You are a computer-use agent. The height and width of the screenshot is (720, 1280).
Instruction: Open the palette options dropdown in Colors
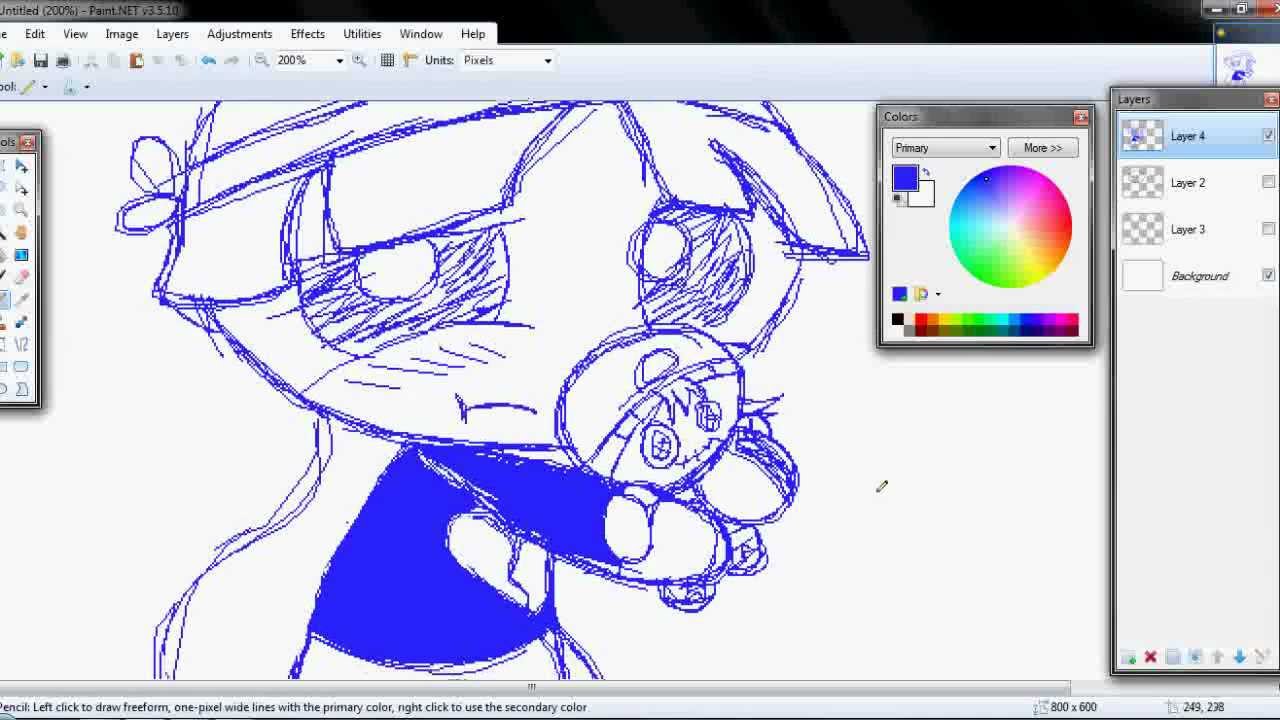[937, 294]
